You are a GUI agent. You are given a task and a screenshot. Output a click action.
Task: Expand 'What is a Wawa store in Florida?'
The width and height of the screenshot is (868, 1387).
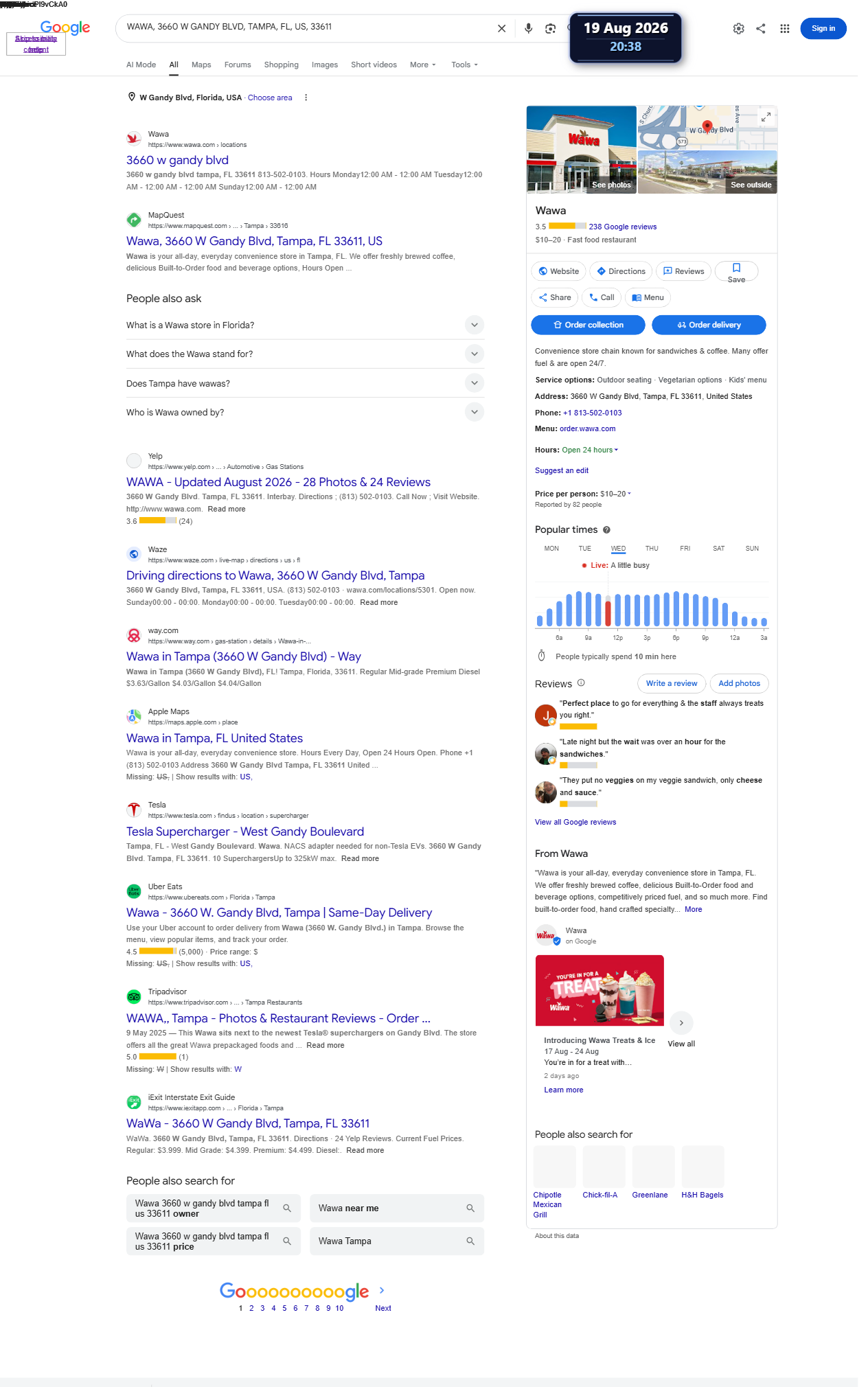pyautogui.click(x=305, y=325)
